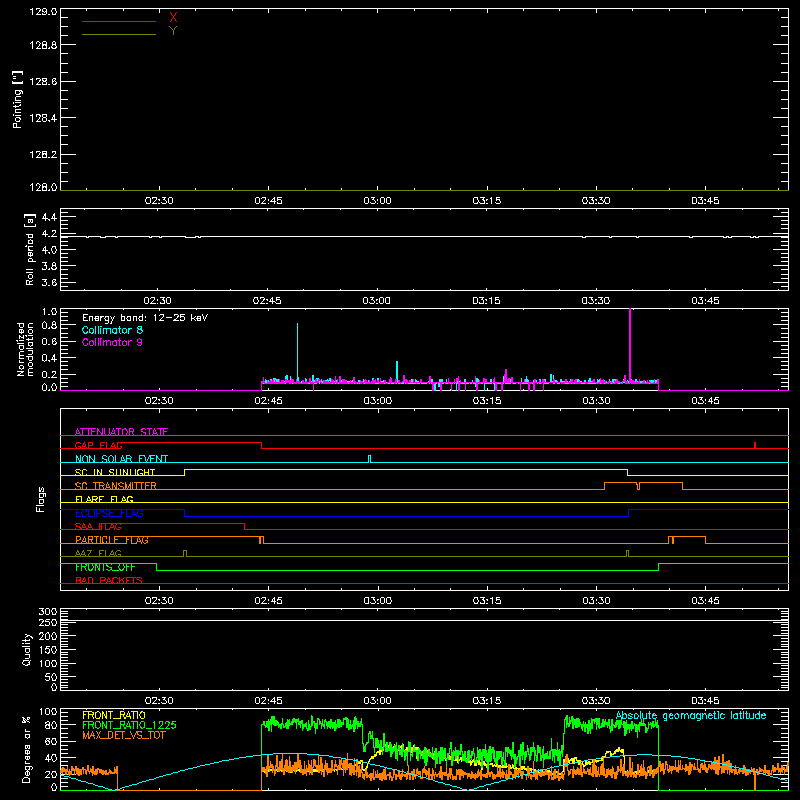
Task: Select the BAD_PACKETS flag label
Action: click(x=109, y=581)
